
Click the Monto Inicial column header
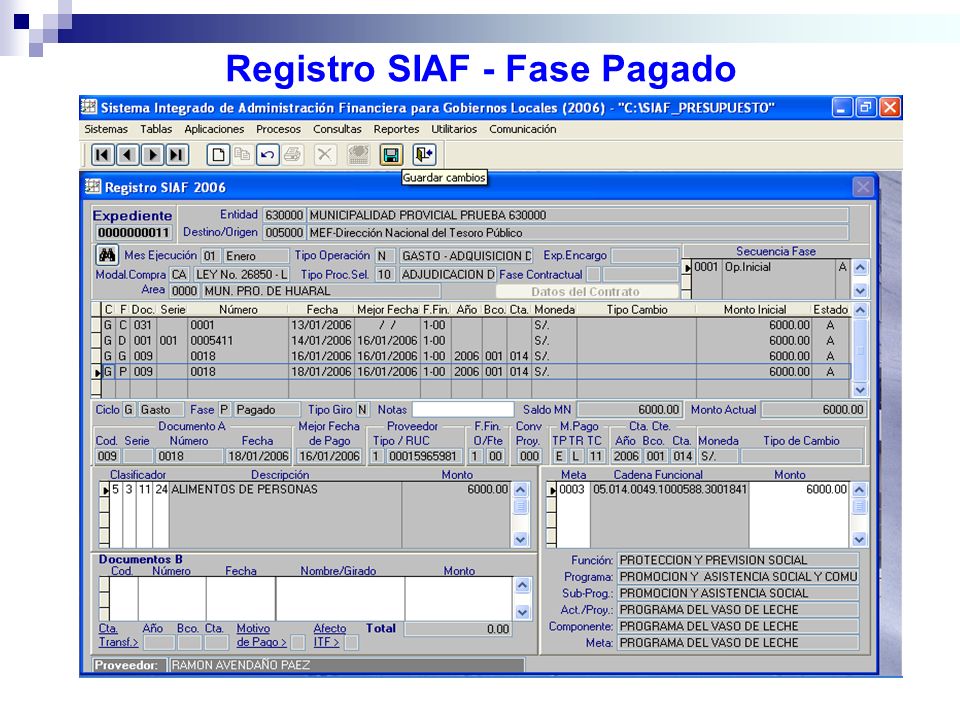754,310
